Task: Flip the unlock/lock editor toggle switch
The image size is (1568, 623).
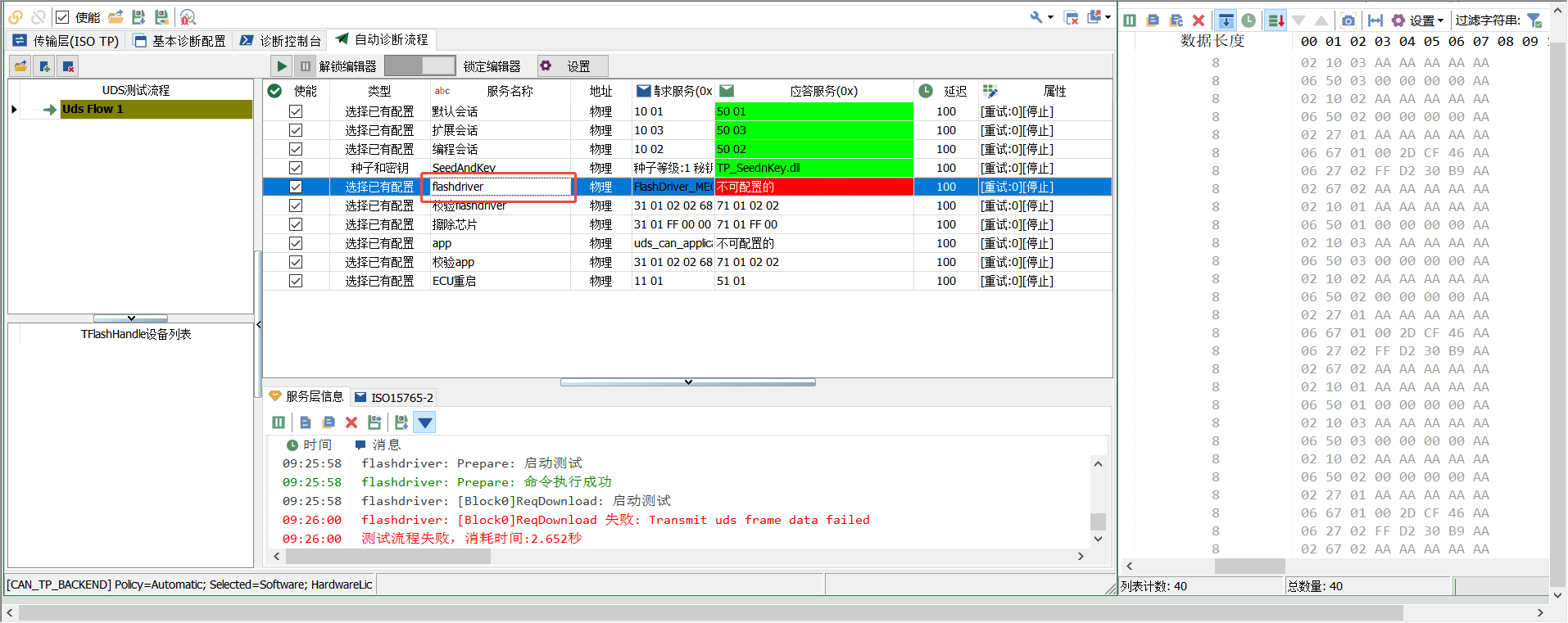Action: 419,66
